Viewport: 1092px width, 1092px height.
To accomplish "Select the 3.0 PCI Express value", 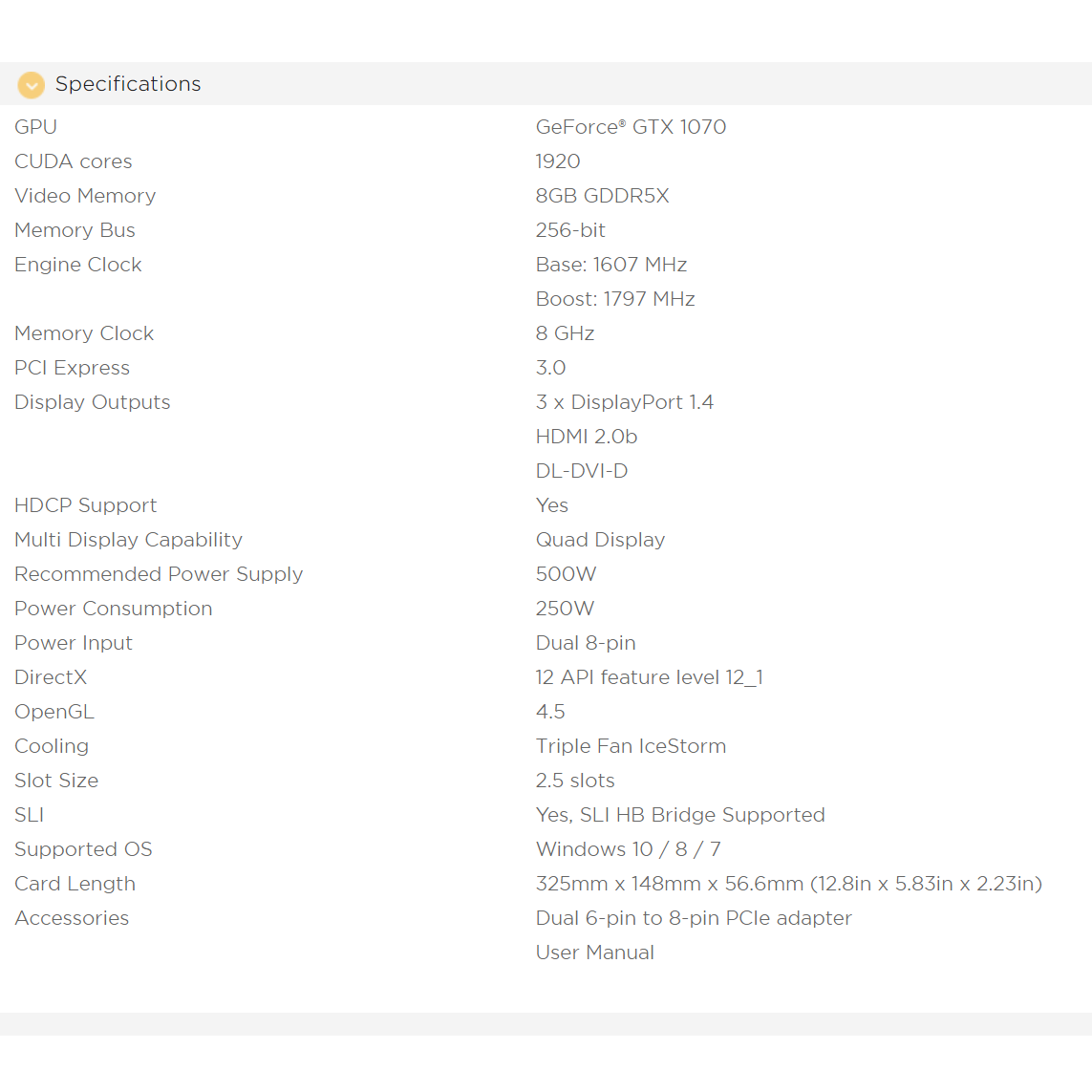I will point(551,368).
